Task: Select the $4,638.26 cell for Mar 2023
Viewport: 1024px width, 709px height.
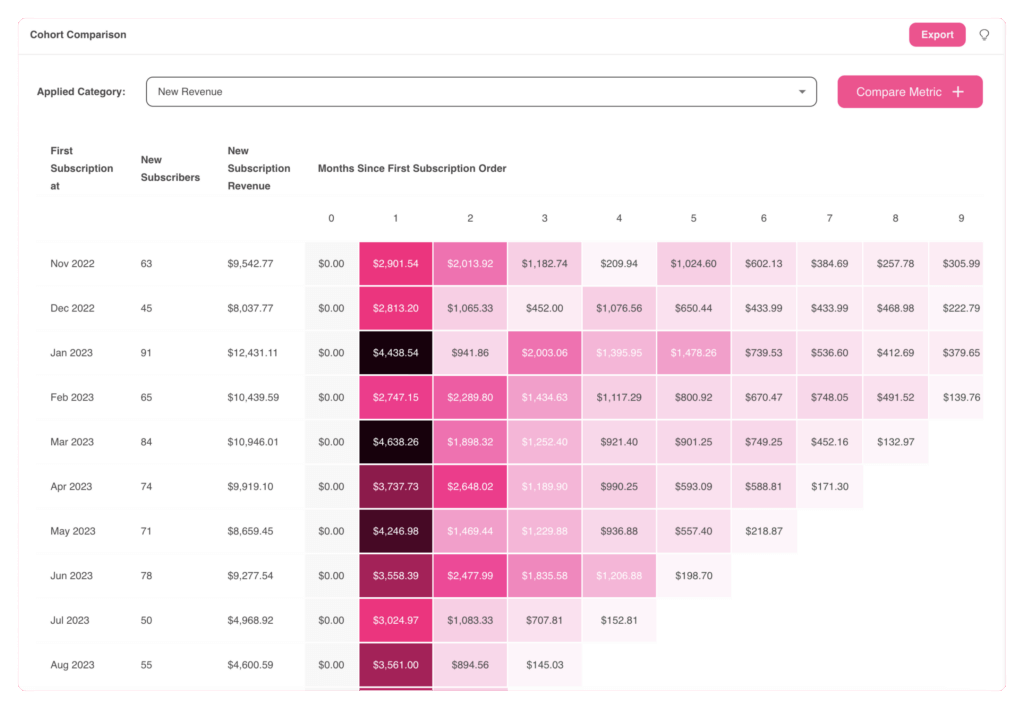Action: 395,441
